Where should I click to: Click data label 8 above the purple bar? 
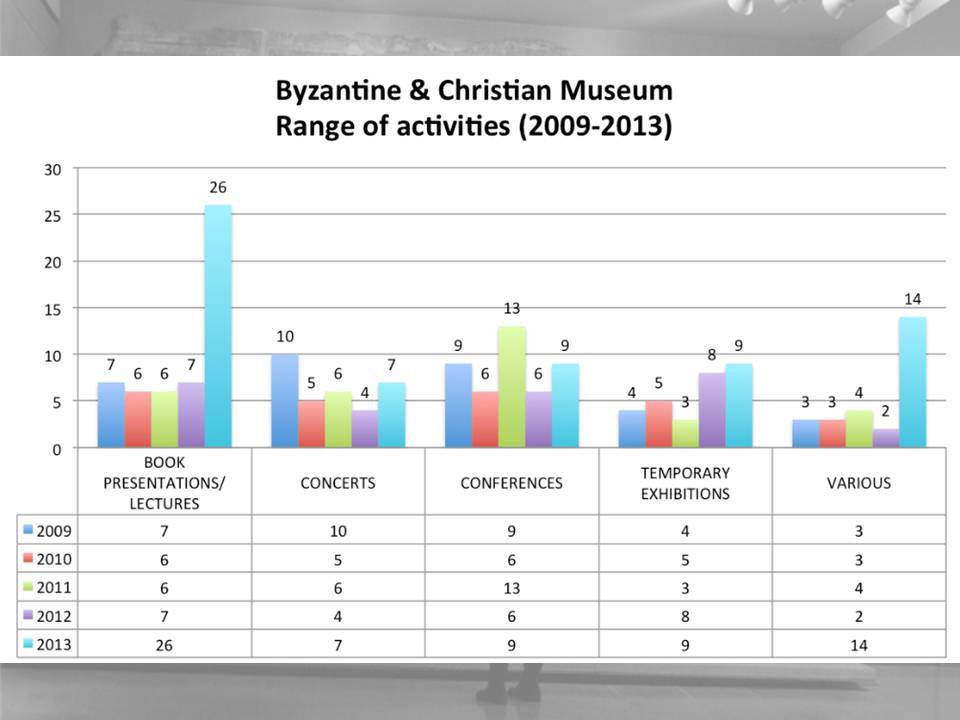pos(711,354)
